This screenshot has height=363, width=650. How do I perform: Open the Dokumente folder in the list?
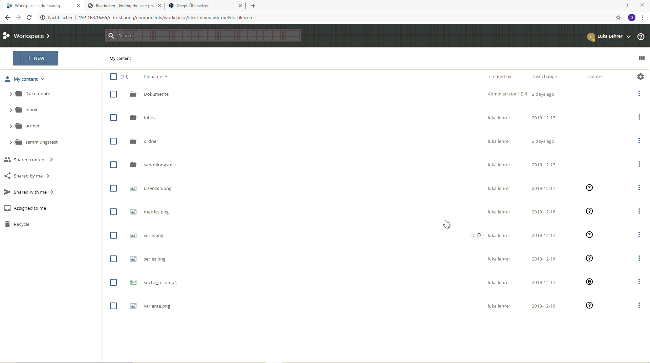tap(156, 94)
